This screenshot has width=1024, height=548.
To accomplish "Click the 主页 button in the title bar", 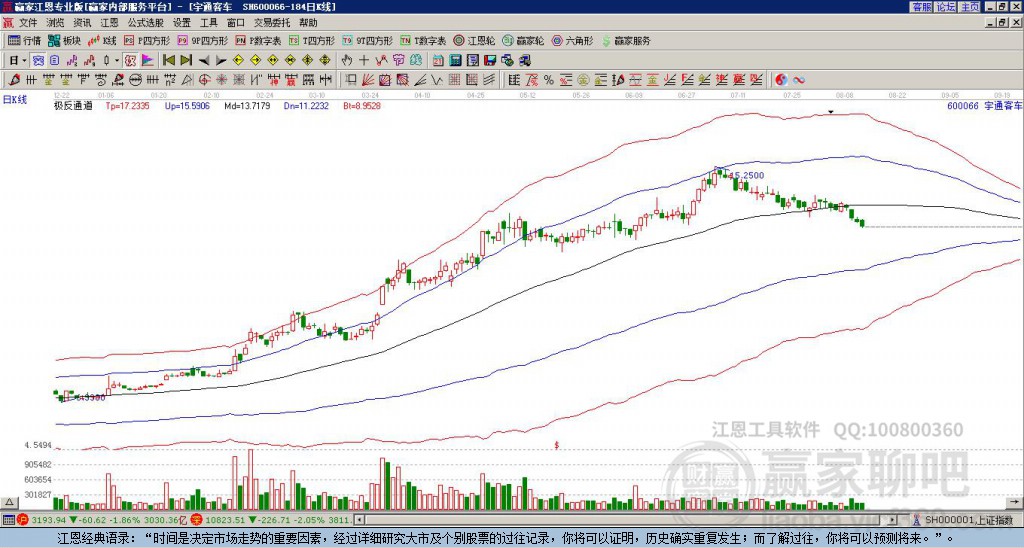I will pos(969,7).
